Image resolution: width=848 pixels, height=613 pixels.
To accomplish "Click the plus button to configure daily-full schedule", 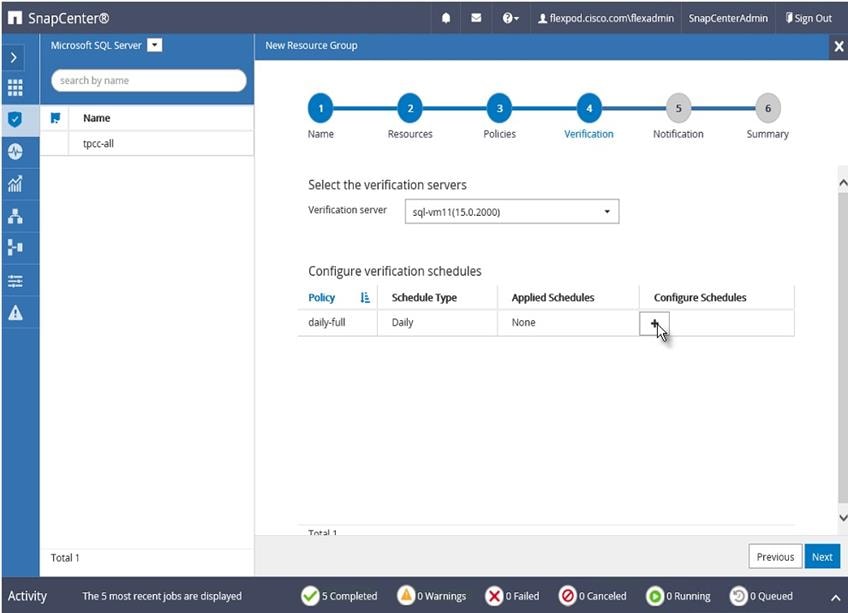I will point(654,324).
